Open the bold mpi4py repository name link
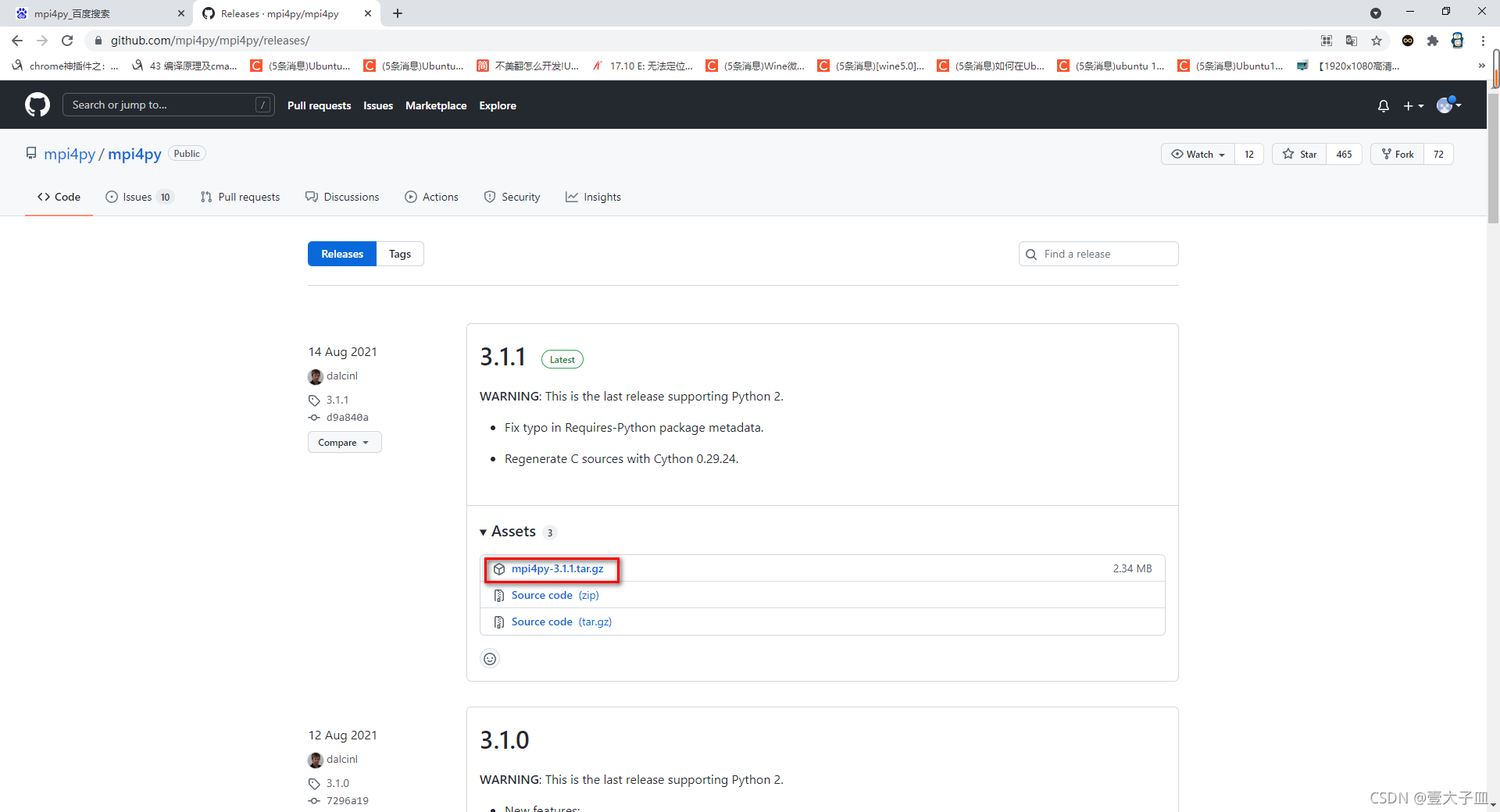The width and height of the screenshot is (1500, 812). 134,154
